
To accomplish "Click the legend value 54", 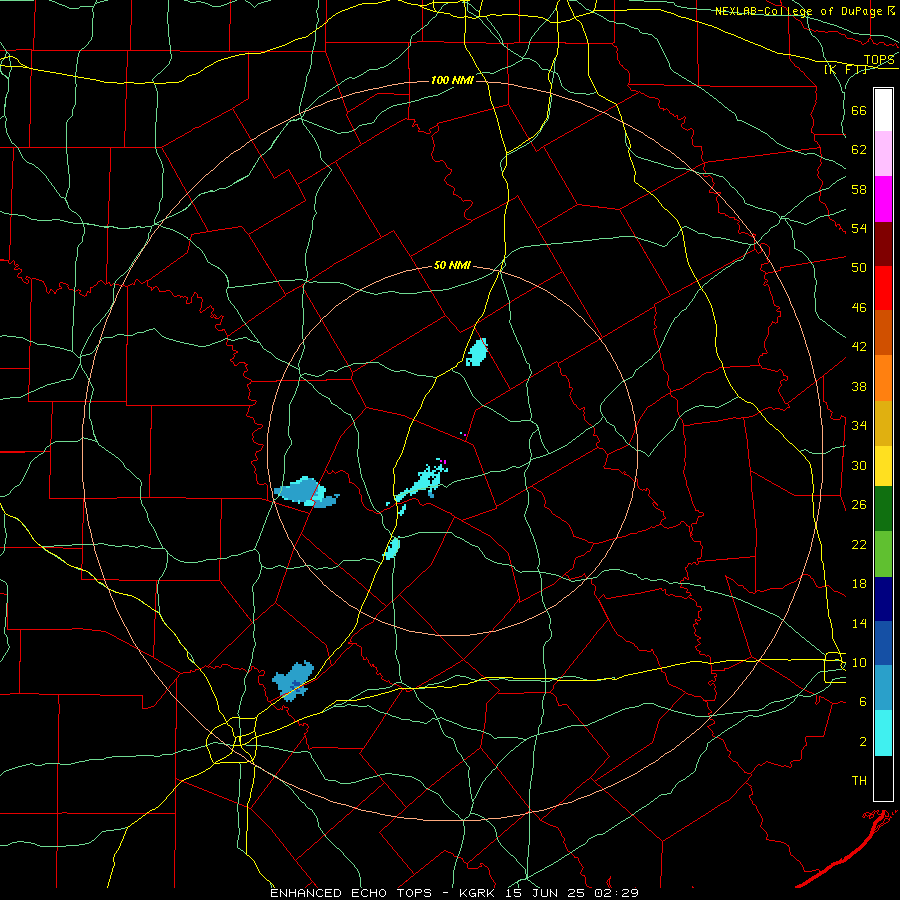I will pos(859,228).
